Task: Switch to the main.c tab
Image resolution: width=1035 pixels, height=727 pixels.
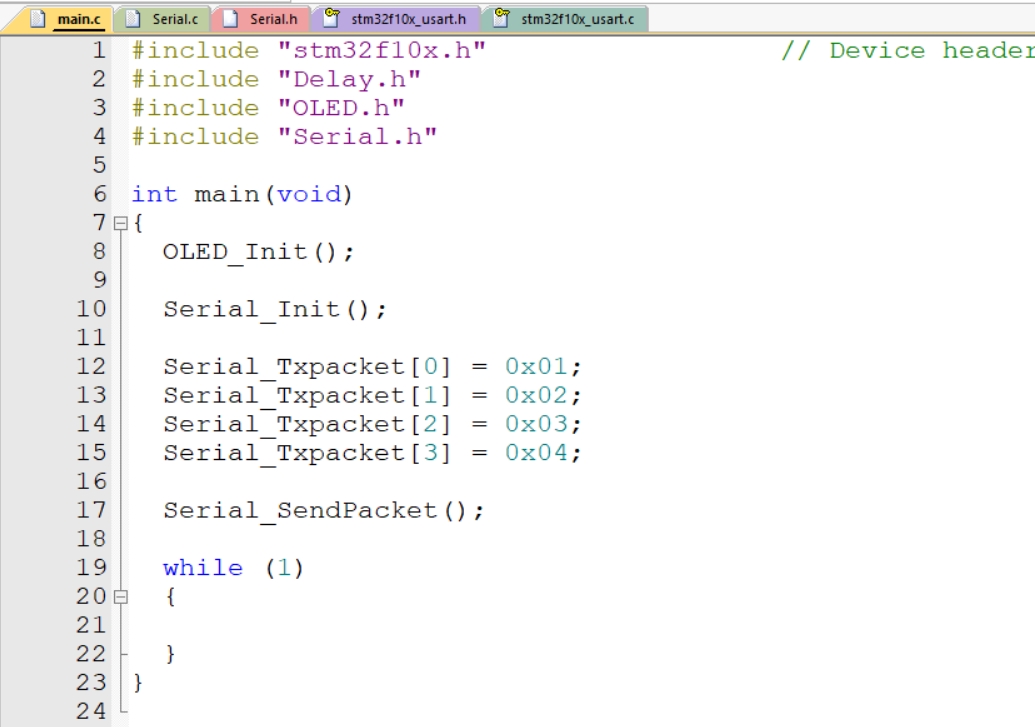Action: [62, 18]
